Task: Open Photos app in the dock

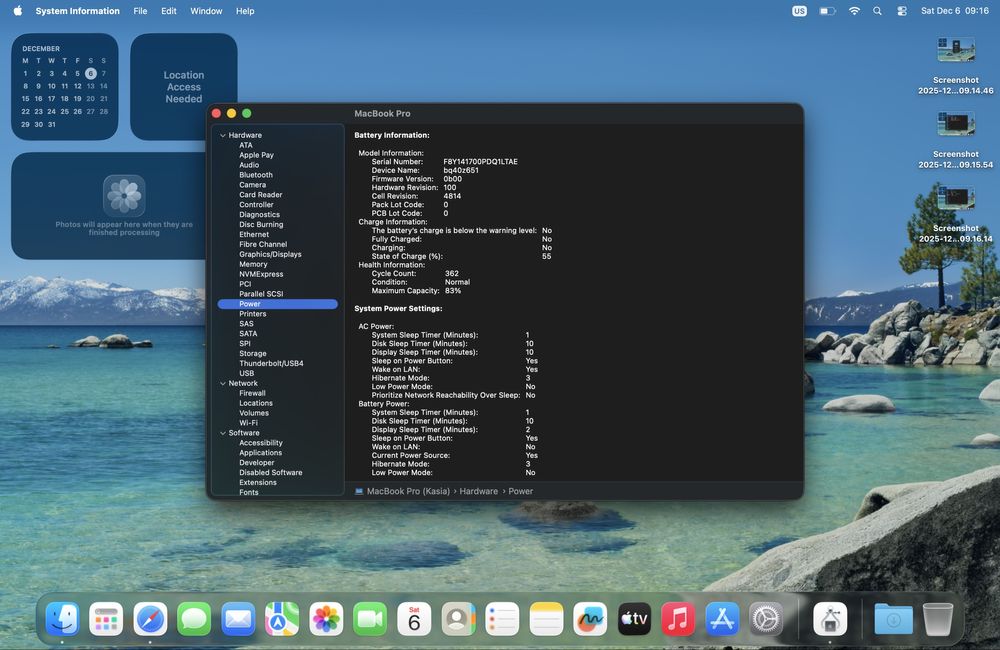Action: [326, 619]
